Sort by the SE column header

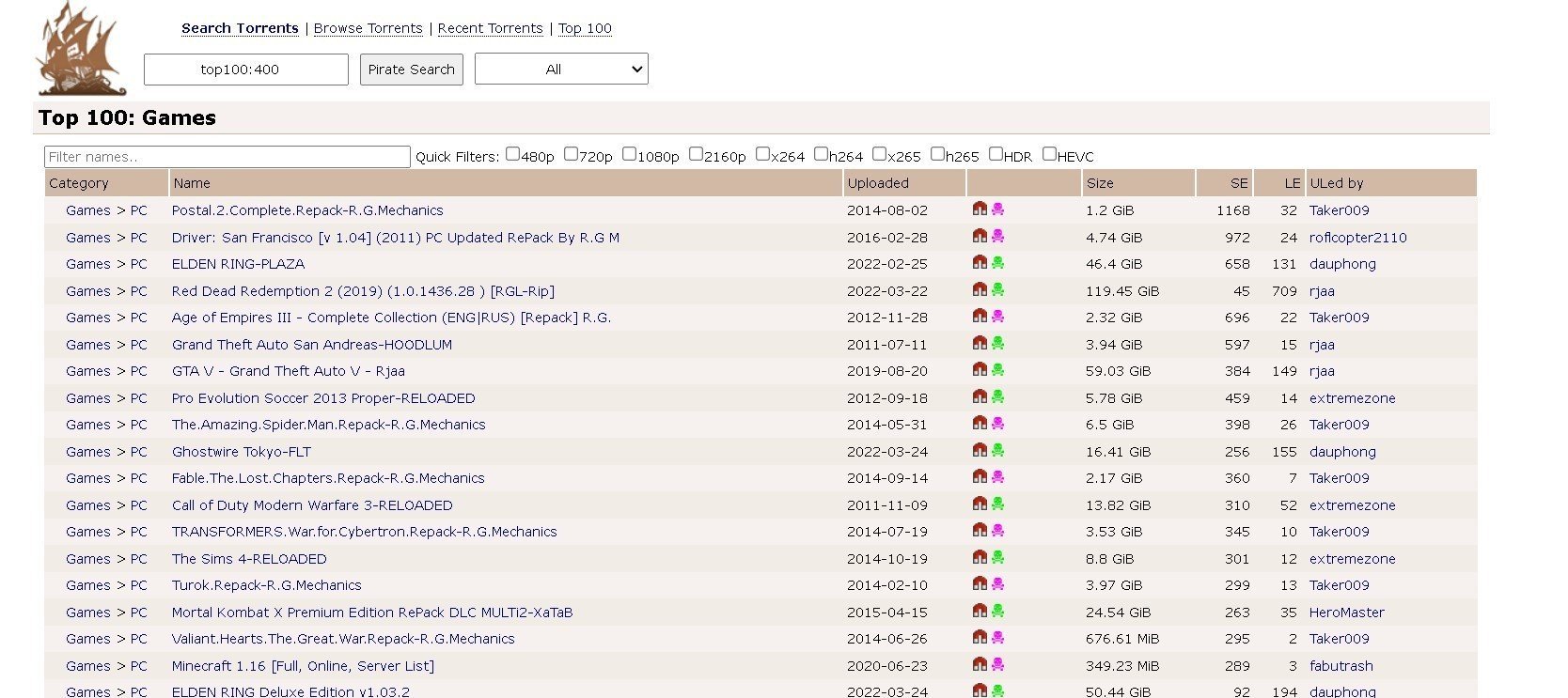tap(1225, 183)
